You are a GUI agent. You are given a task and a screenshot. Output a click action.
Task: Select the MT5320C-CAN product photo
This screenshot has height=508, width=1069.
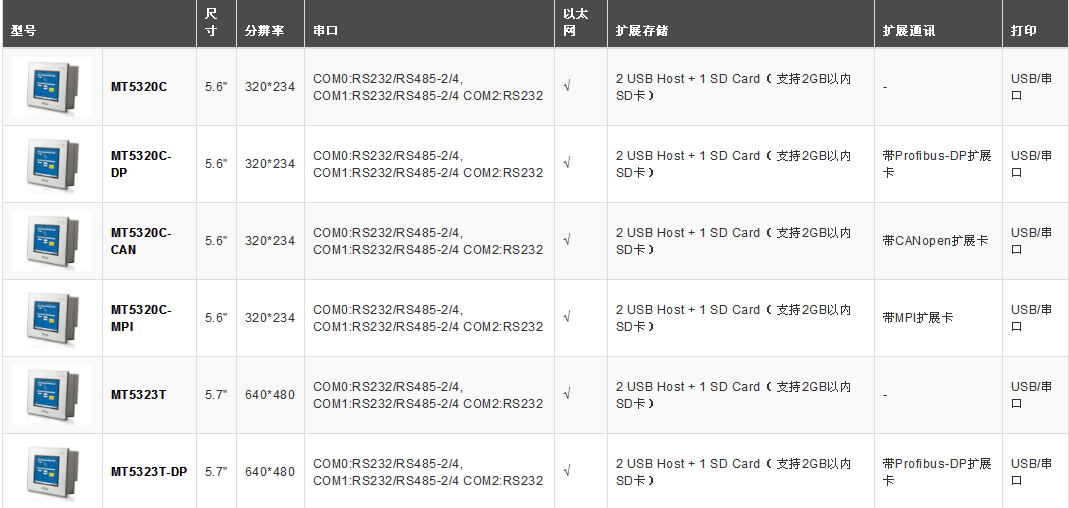coord(52,241)
